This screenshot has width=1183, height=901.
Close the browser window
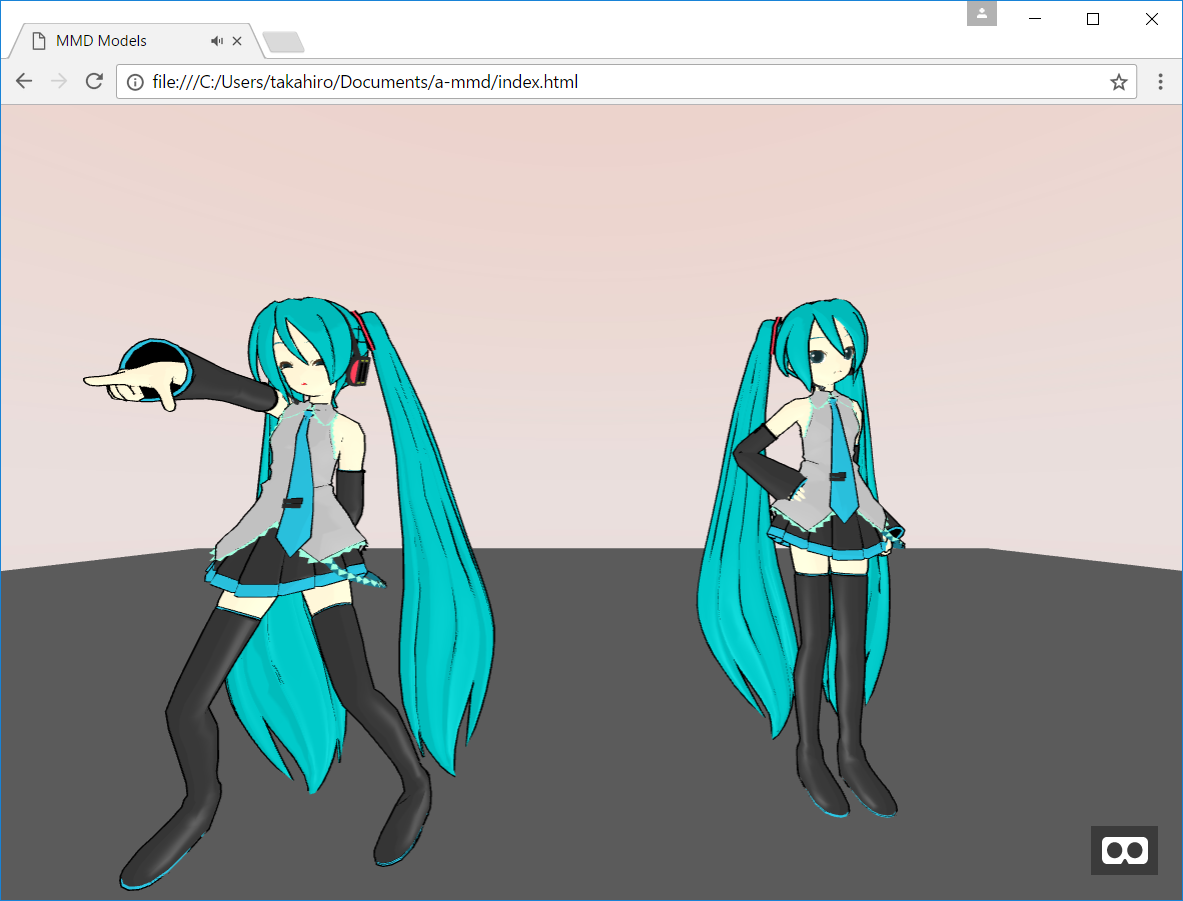tap(1151, 19)
